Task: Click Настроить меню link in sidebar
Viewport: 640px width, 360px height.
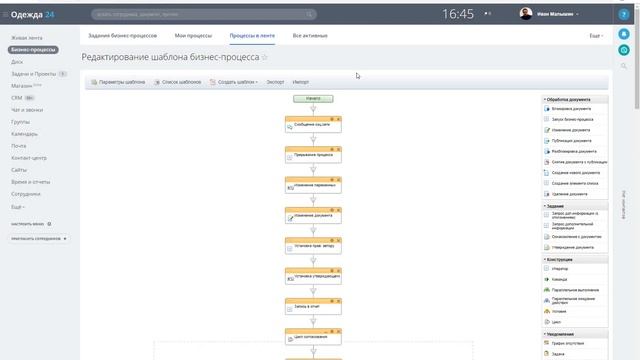Action: click(x=31, y=224)
